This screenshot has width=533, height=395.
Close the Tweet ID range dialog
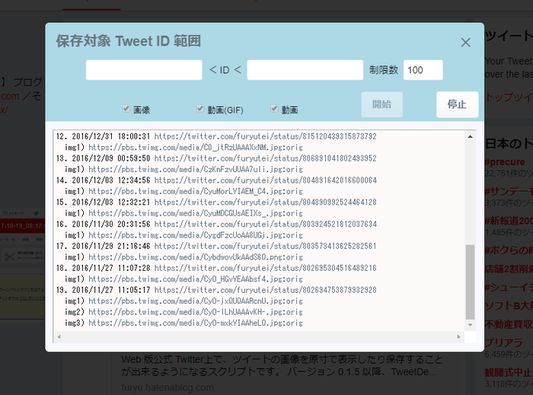pos(466,42)
